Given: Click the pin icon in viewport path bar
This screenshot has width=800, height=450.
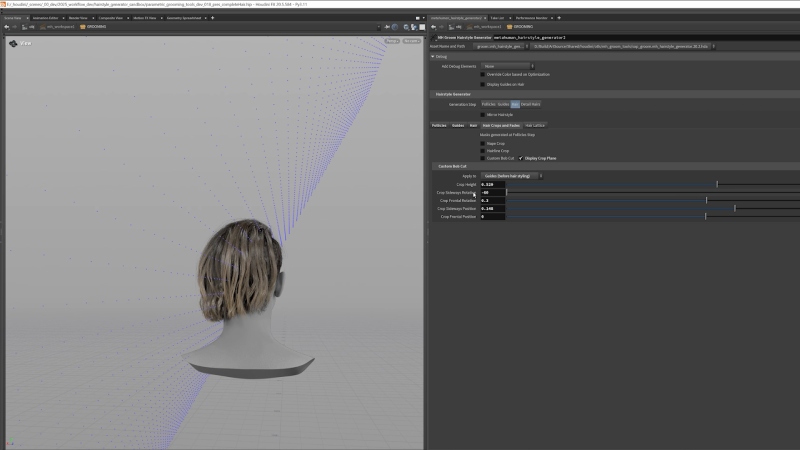Looking at the screenshot, I should [385, 27].
